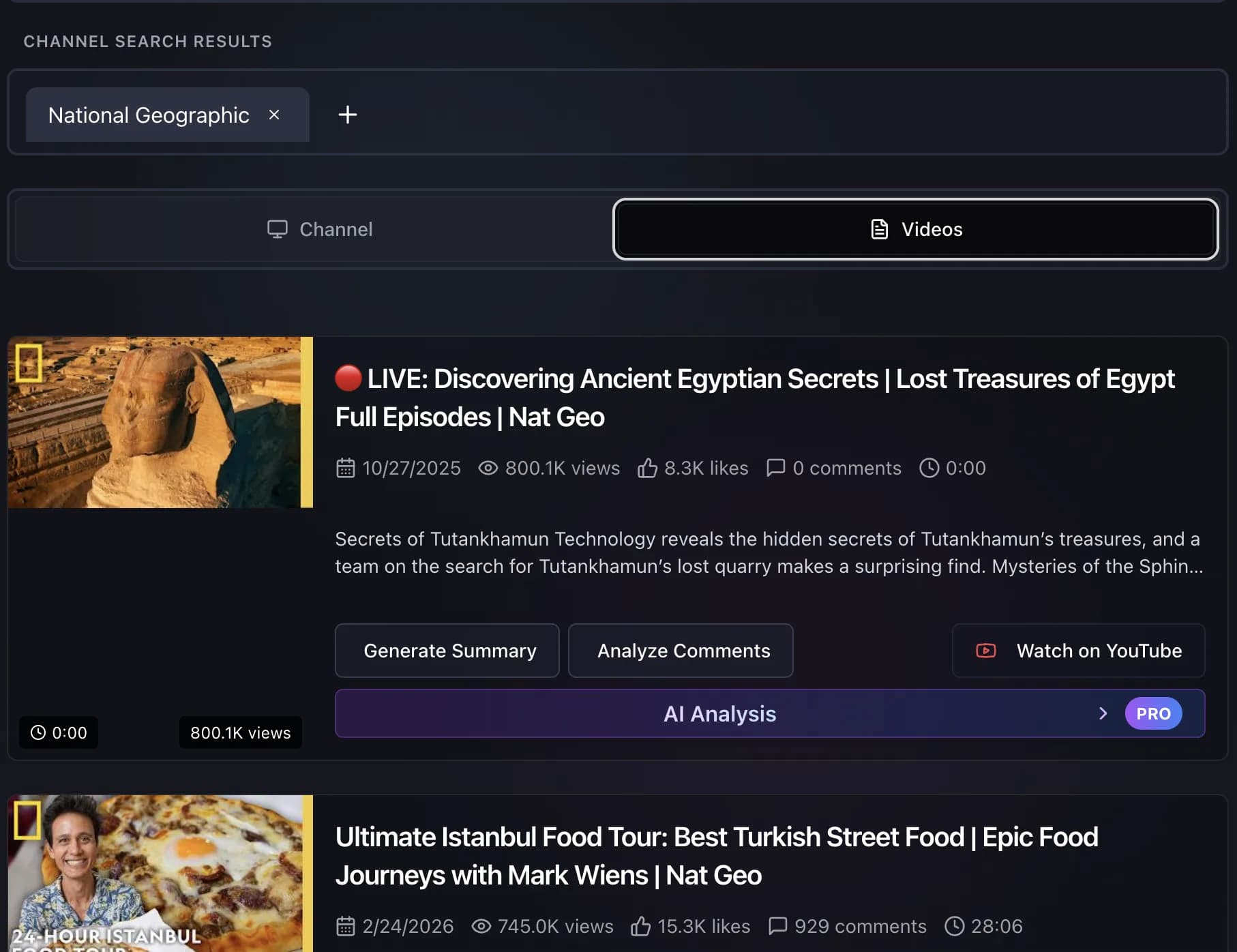Click the YouTube play icon in Watch on YouTube
The width and height of the screenshot is (1237, 952).
(985, 651)
